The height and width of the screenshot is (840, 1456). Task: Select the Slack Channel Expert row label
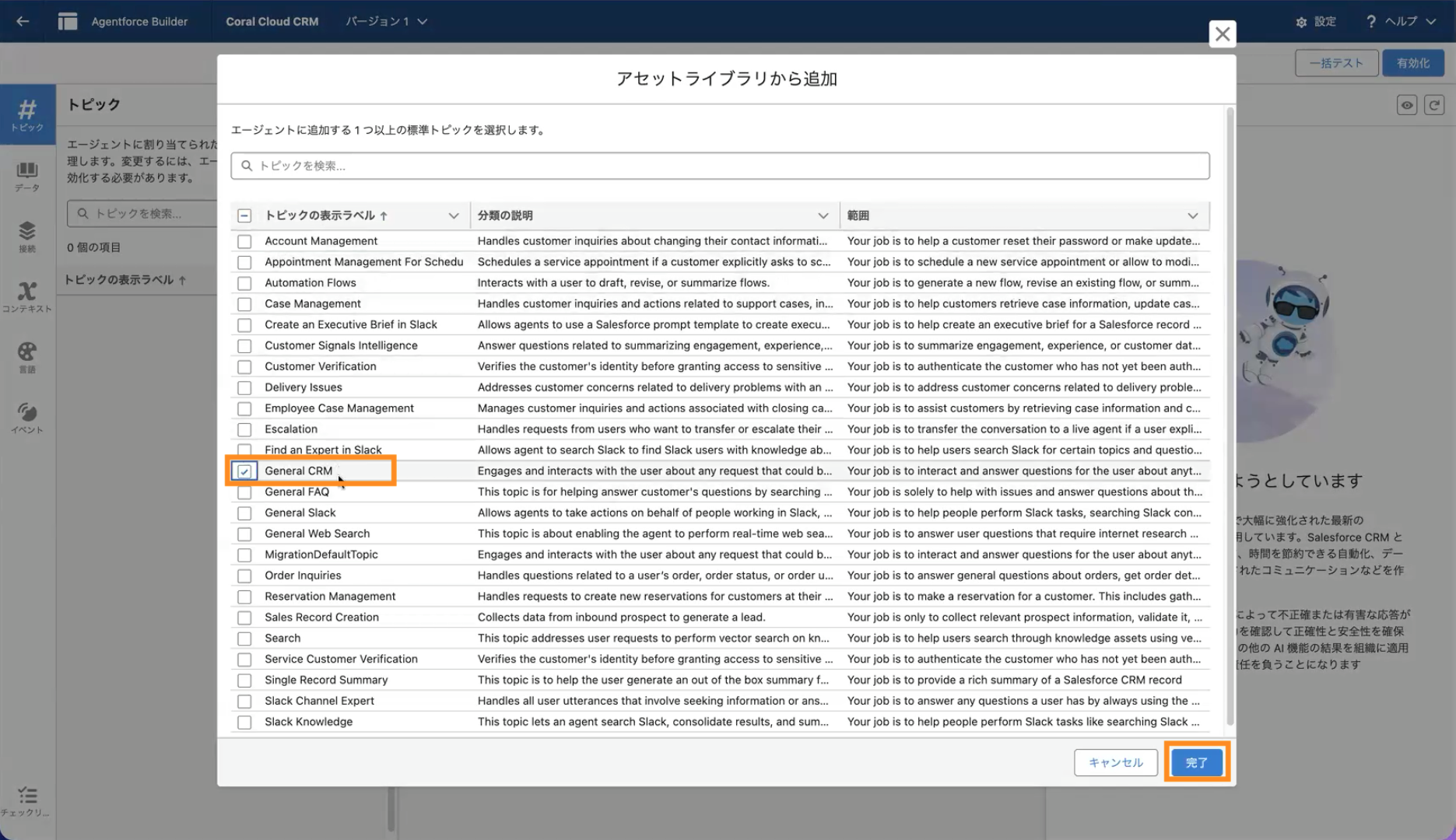pos(319,701)
